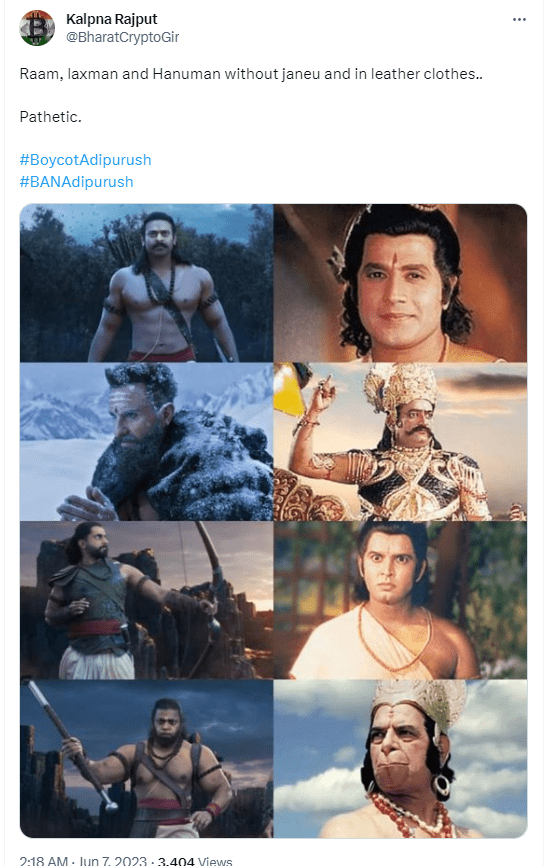The width and height of the screenshot is (552, 866).
Task: Open the 3,404 Views count
Action: [195, 860]
